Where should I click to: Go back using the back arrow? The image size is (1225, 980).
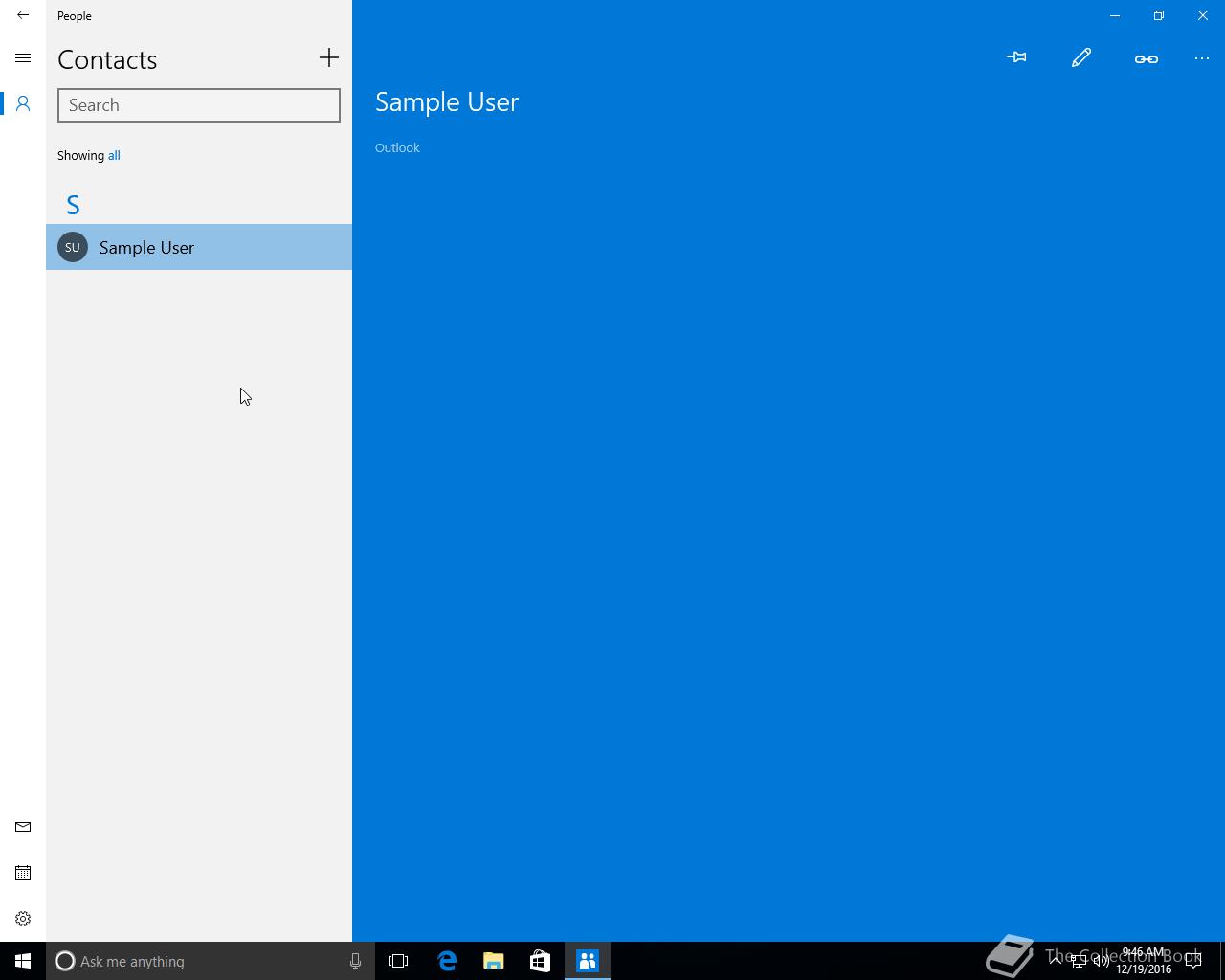[23, 15]
